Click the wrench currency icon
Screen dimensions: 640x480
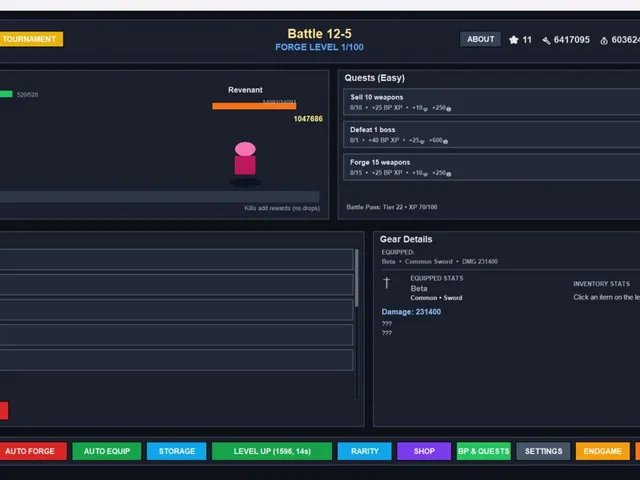click(x=546, y=40)
